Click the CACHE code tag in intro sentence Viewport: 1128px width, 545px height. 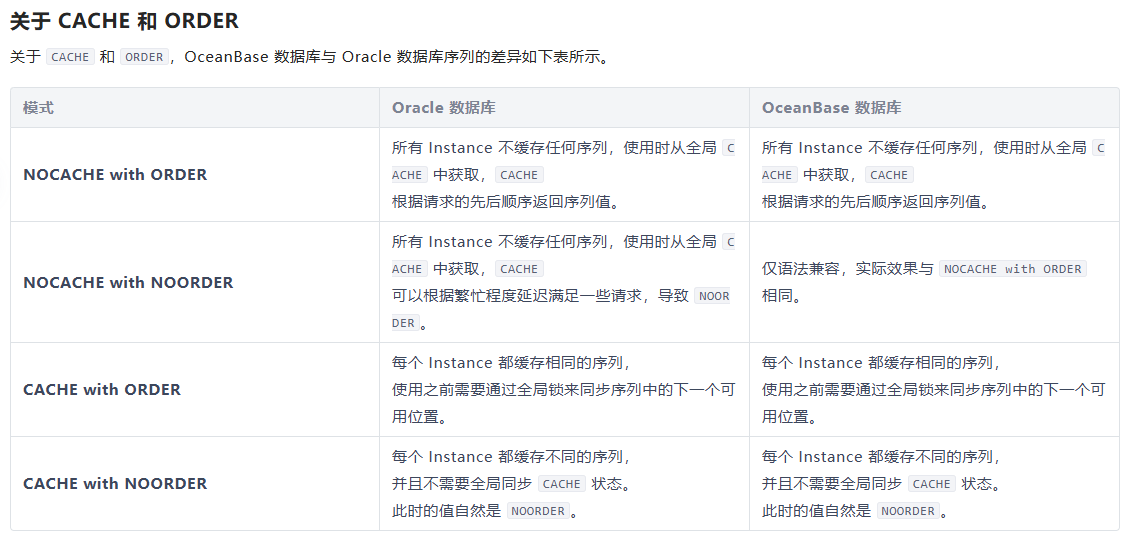(70, 57)
